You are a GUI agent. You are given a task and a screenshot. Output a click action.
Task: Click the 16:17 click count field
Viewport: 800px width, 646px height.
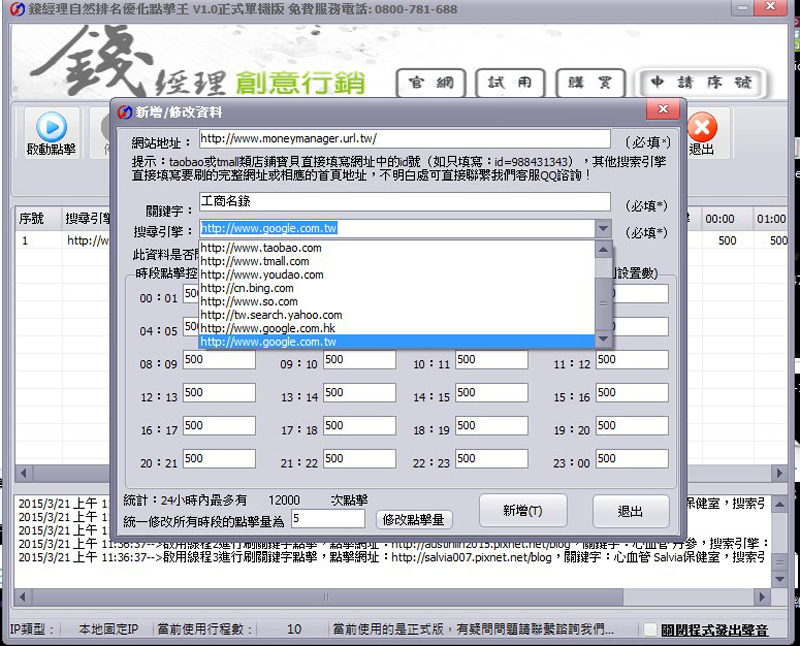[219, 426]
